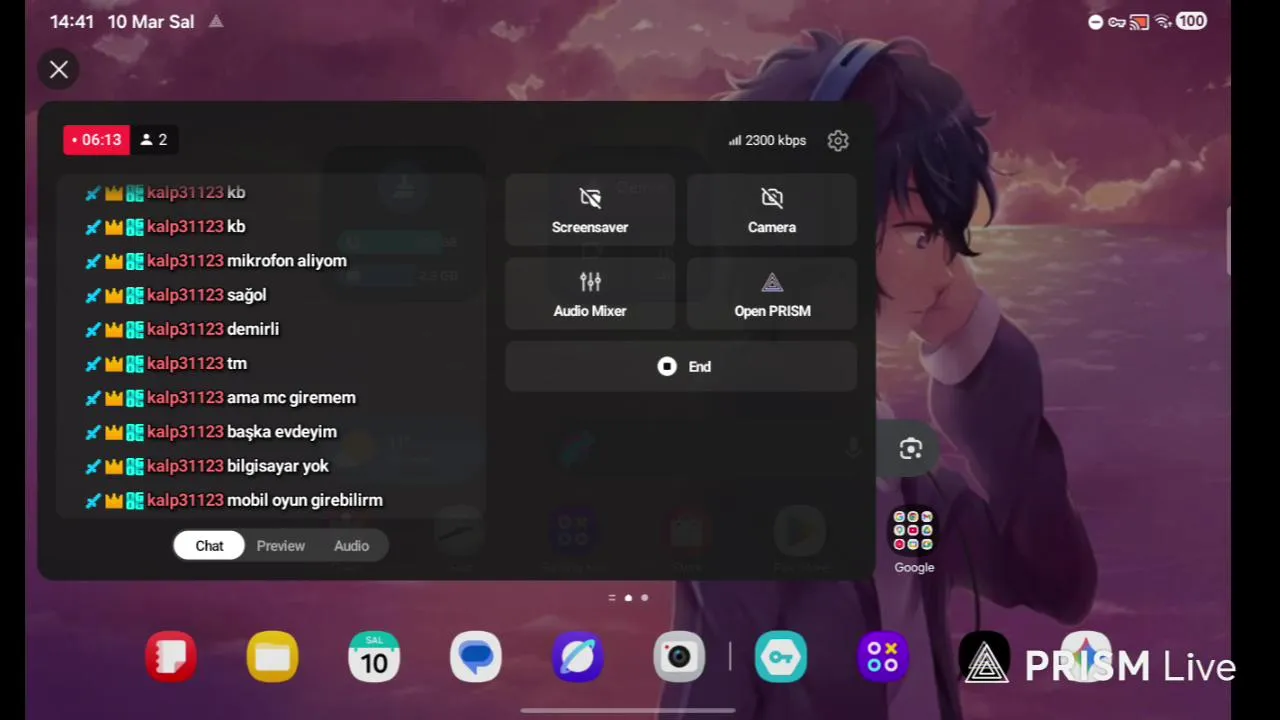Tap the cast icon in status bar
The height and width of the screenshot is (720, 1280).
coord(1139,22)
